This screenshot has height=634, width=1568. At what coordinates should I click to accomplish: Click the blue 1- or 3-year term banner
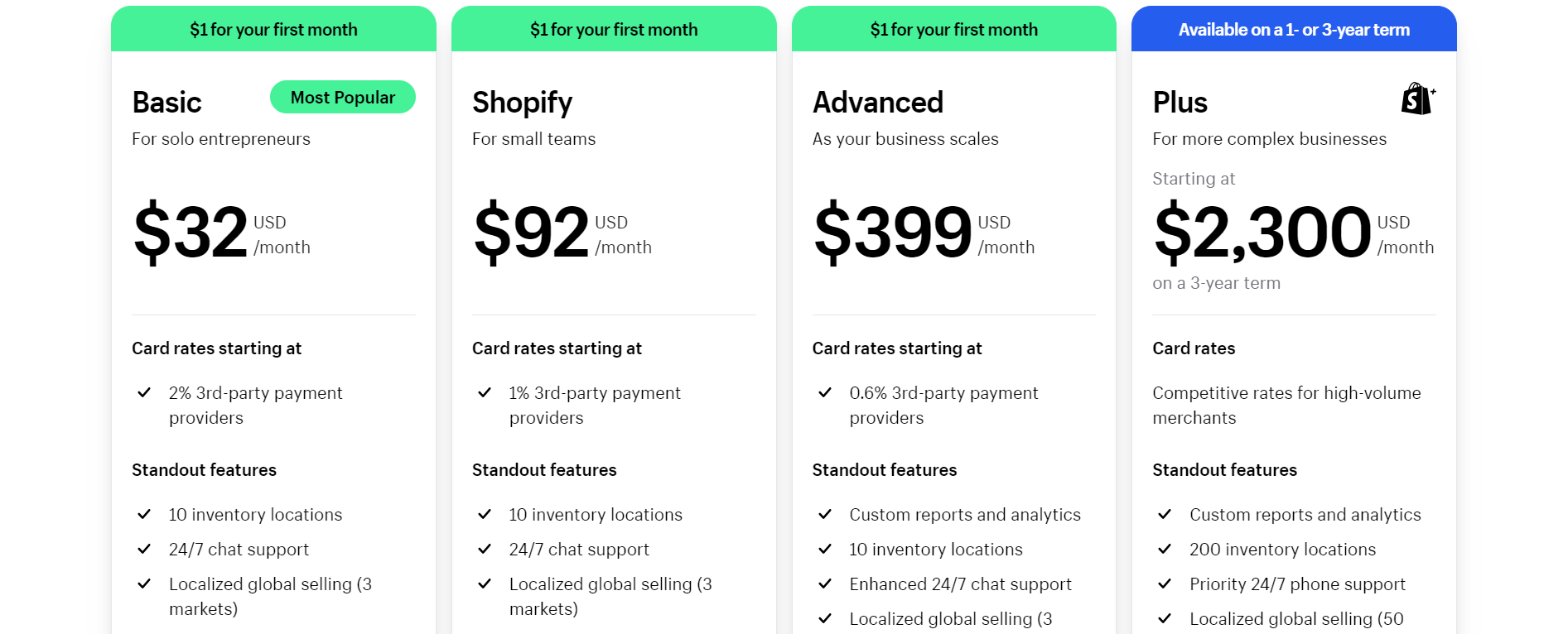[1293, 30]
